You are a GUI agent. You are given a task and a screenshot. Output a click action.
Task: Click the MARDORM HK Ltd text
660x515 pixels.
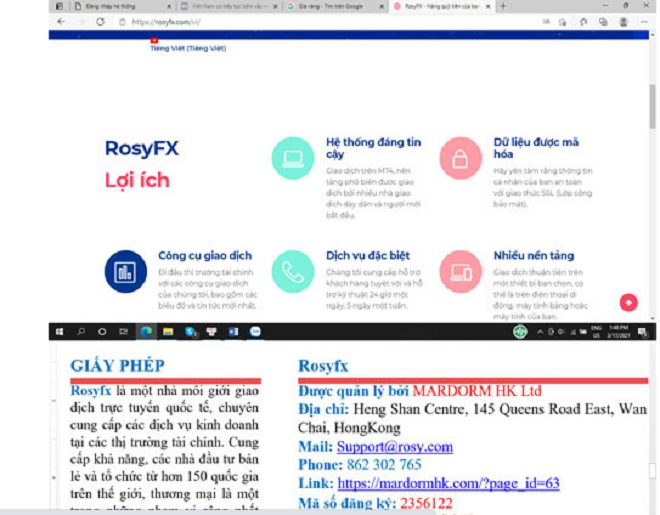pyautogui.click(x=477, y=391)
